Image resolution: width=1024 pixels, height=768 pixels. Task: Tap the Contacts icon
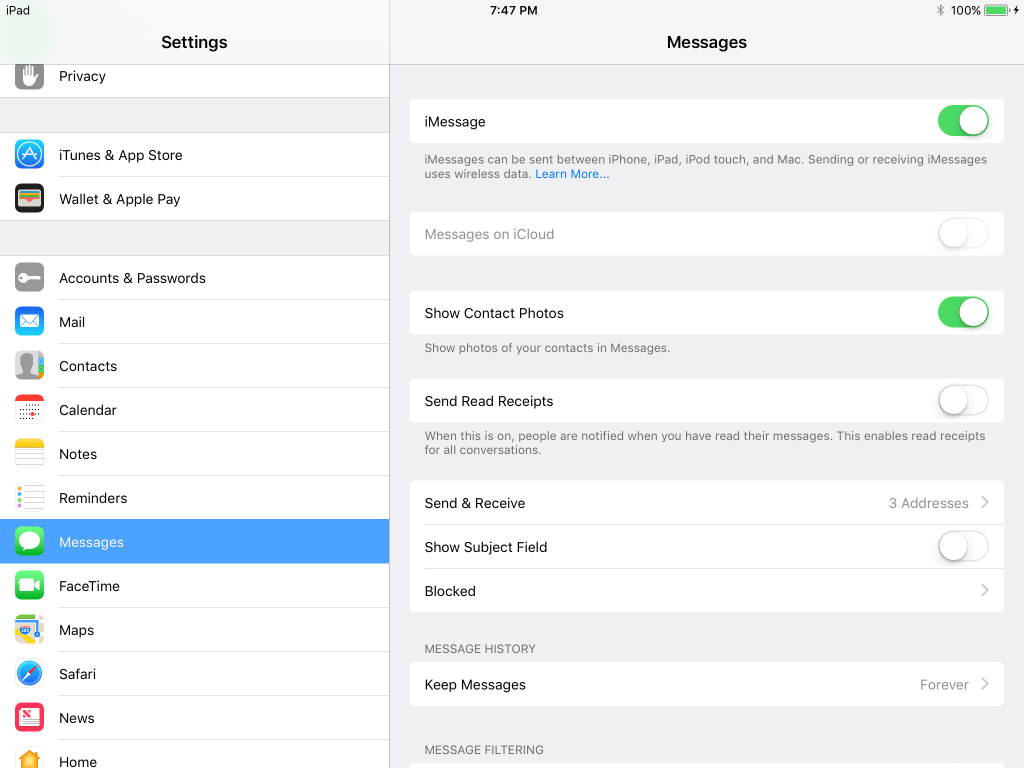29,366
